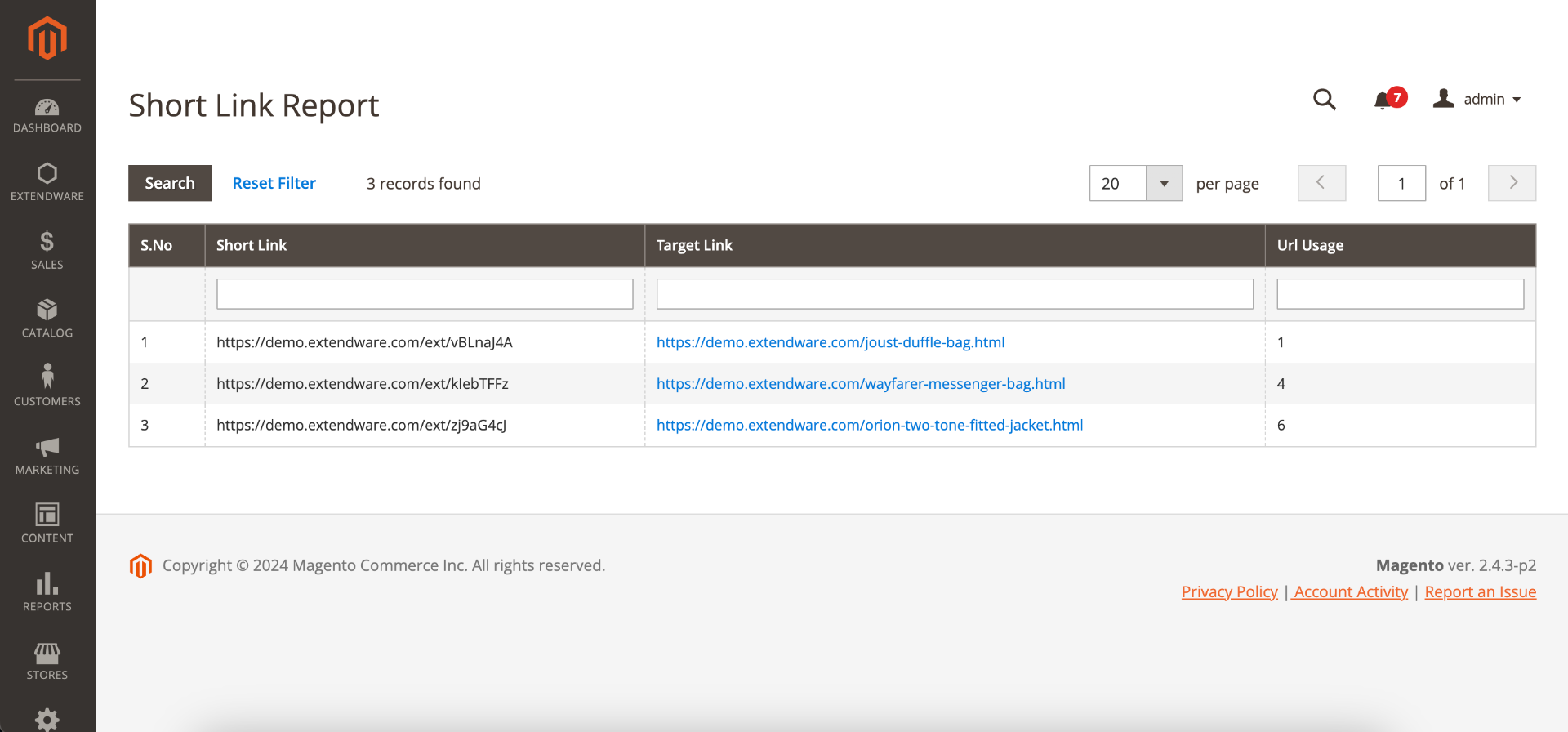The image size is (1568, 732).
Task: Click the Magento logo in sidebar
Action: [47, 38]
